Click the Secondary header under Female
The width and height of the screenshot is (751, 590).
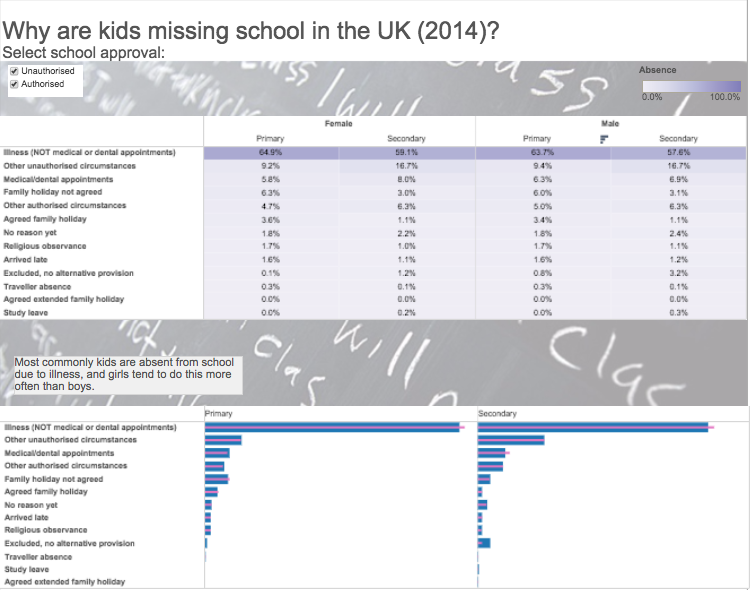[407, 139]
